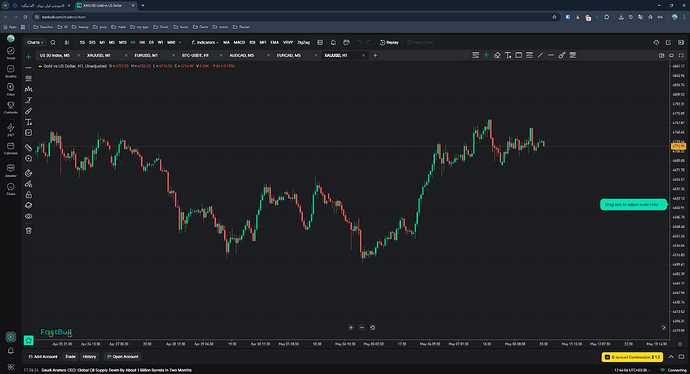The image size is (690, 374).
Task: Select the trend line tool in floating toolbar
Action: (540, 55)
